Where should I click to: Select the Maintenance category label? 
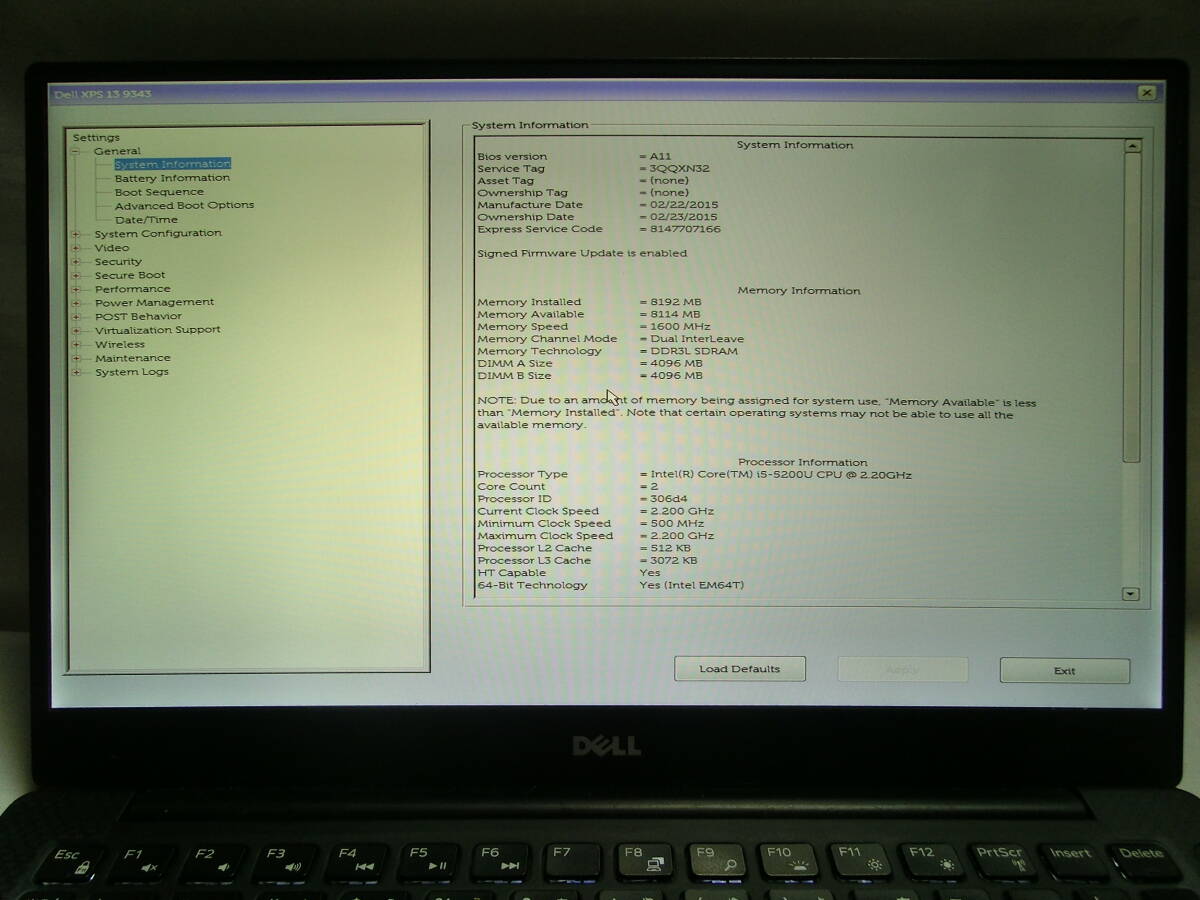(132, 357)
